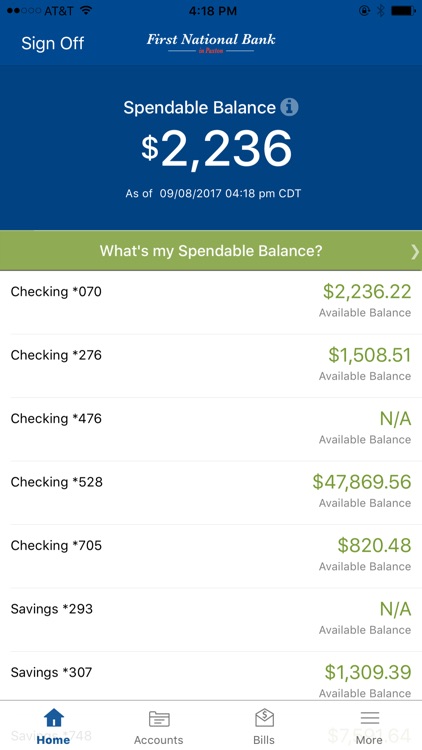
Task: Select Checking *476 account row
Action: (x=211, y=430)
